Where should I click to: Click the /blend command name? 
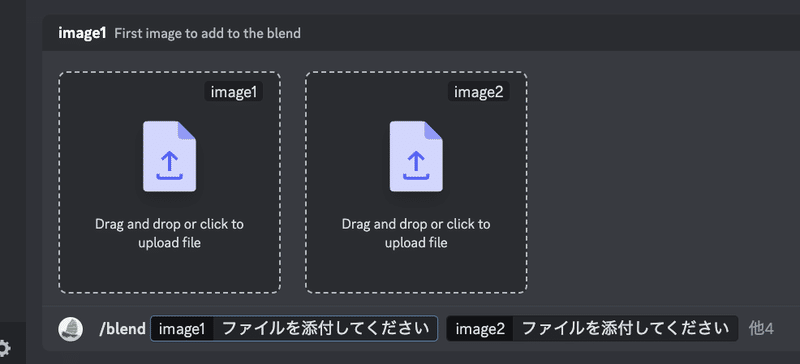(122, 329)
